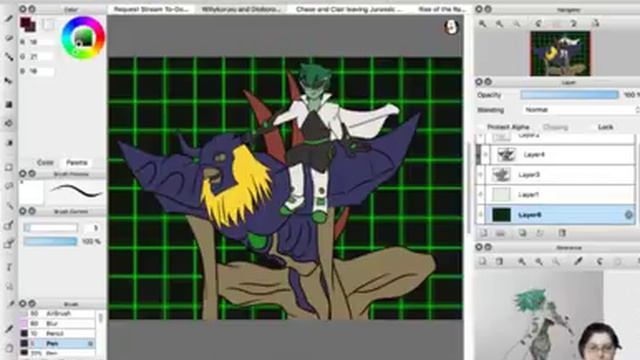Rotate canvas right in Navigator

(x=573, y=24)
